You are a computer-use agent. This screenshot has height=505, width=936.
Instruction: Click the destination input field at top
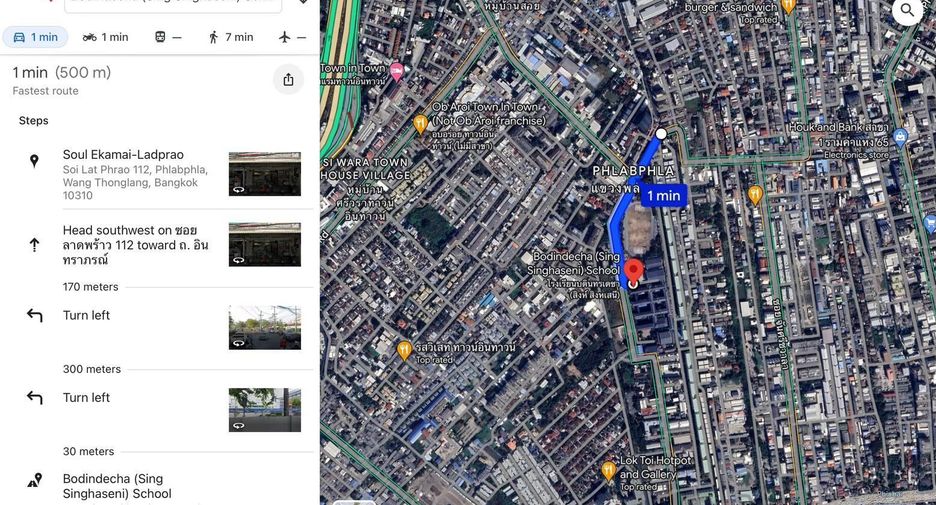click(173, 5)
